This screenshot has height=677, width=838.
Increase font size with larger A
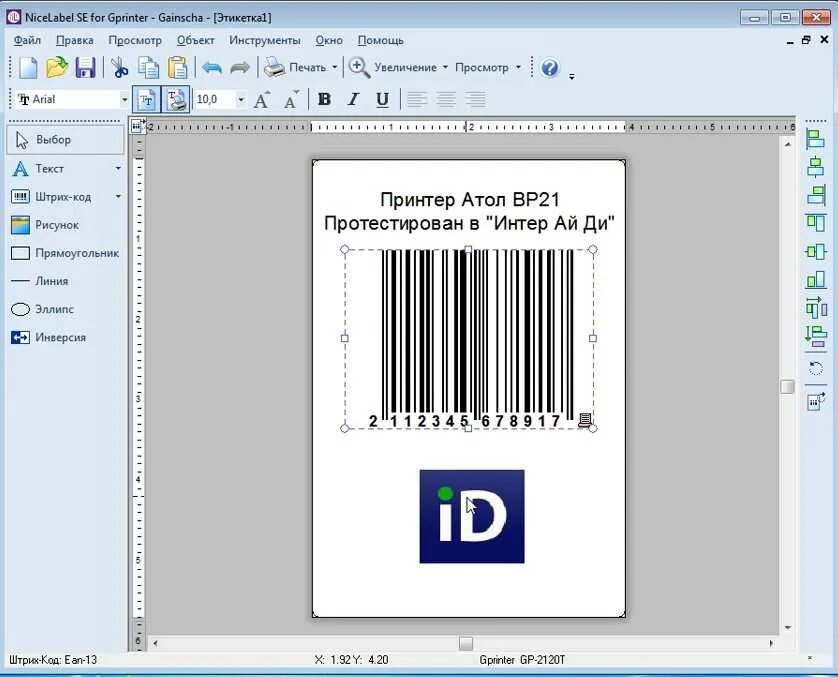262,99
